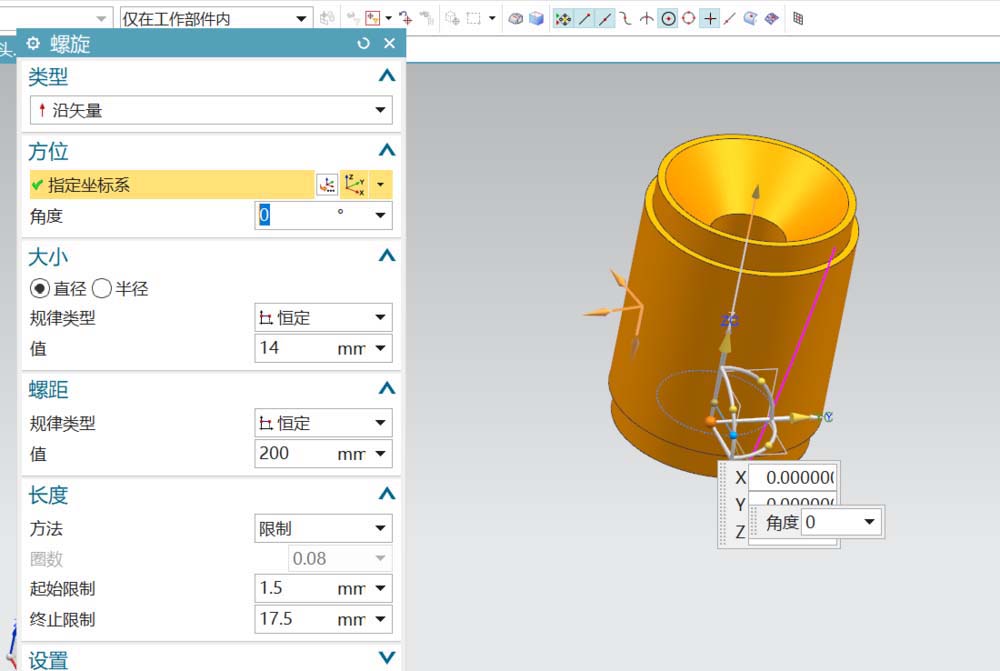The image size is (1000, 671).
Task: Click the ZC axis arrow handle on model
Action: pyautogui.click(x=726, y=344)
